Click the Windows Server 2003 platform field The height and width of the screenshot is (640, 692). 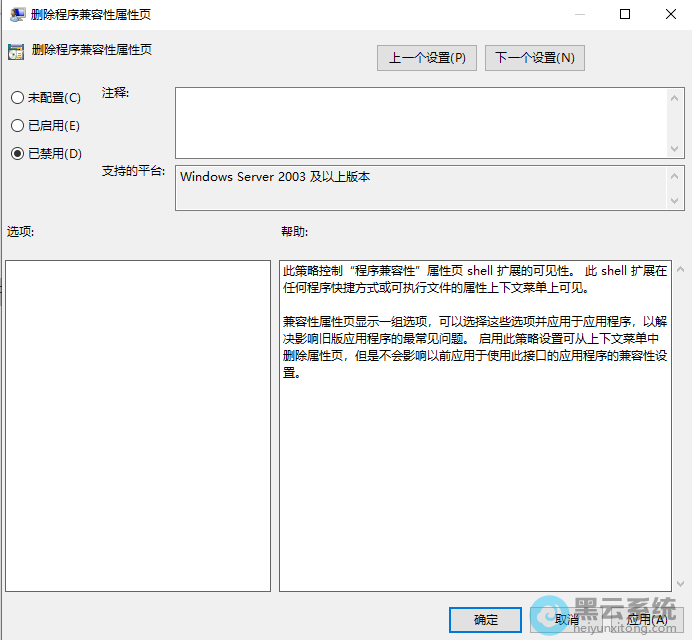pyautogui.click(x=420, y=188)
